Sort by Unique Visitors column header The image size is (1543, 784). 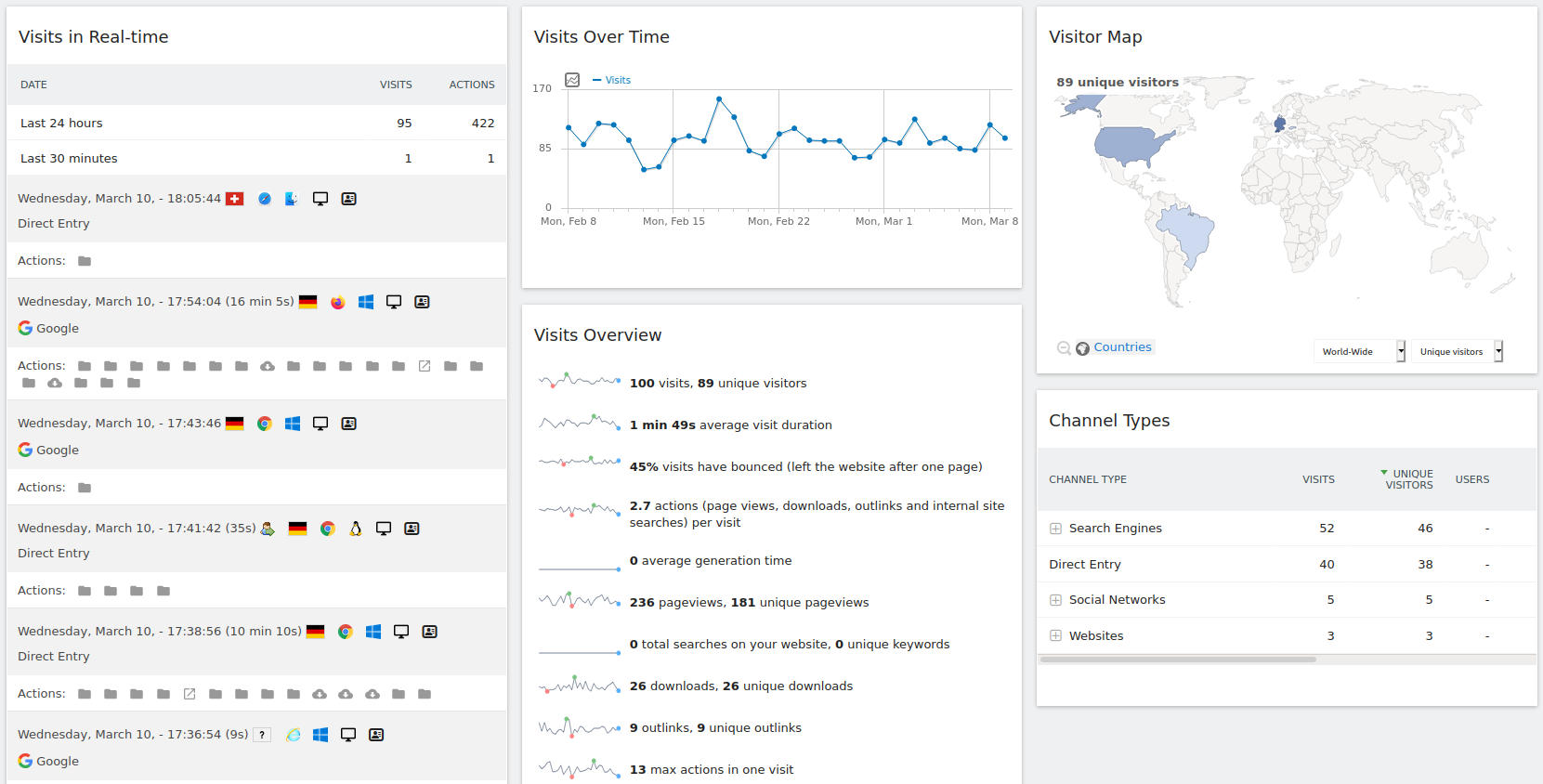point(1409,479)
